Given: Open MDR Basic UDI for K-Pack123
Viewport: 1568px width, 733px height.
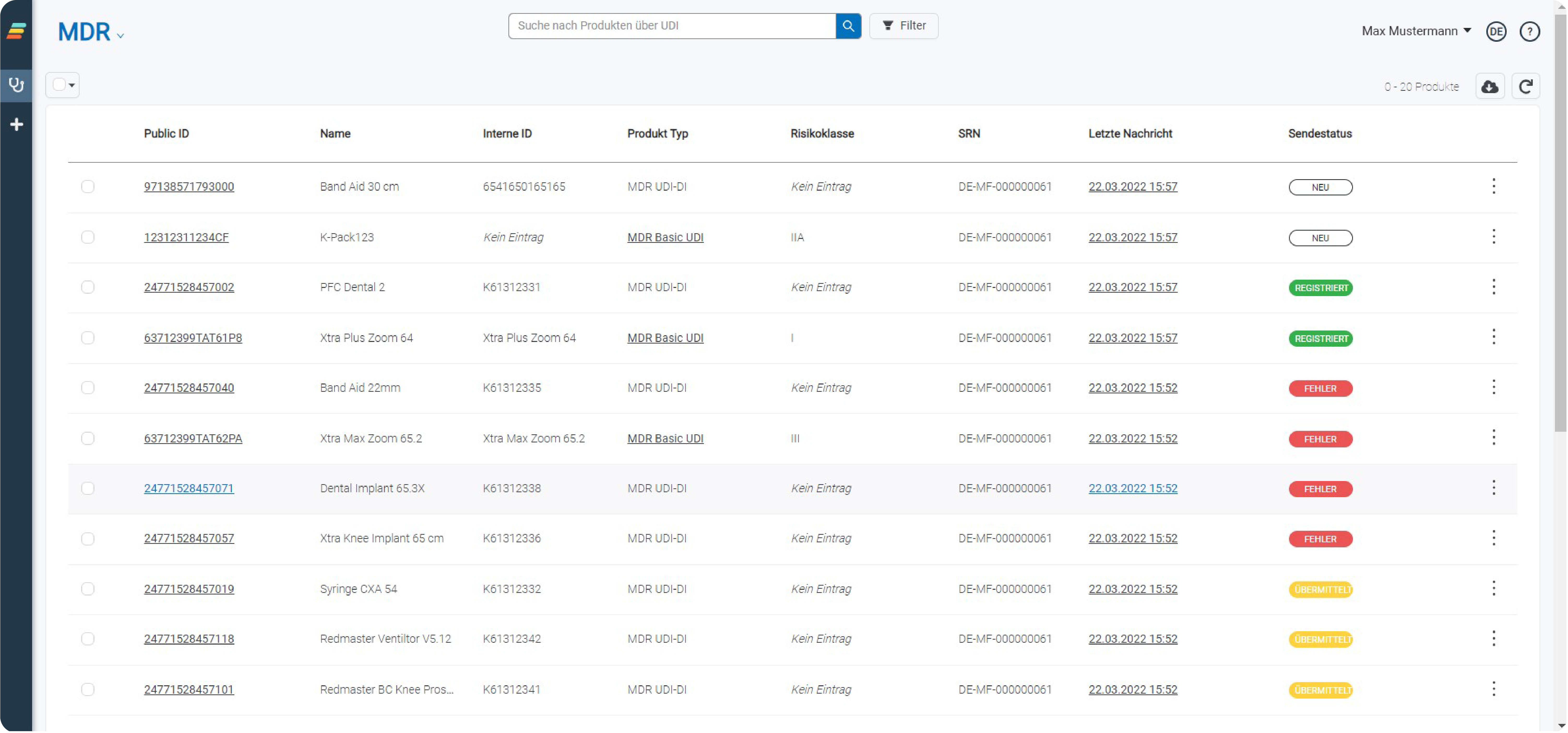Looking at the screenshot, I should tap(665, 237).
